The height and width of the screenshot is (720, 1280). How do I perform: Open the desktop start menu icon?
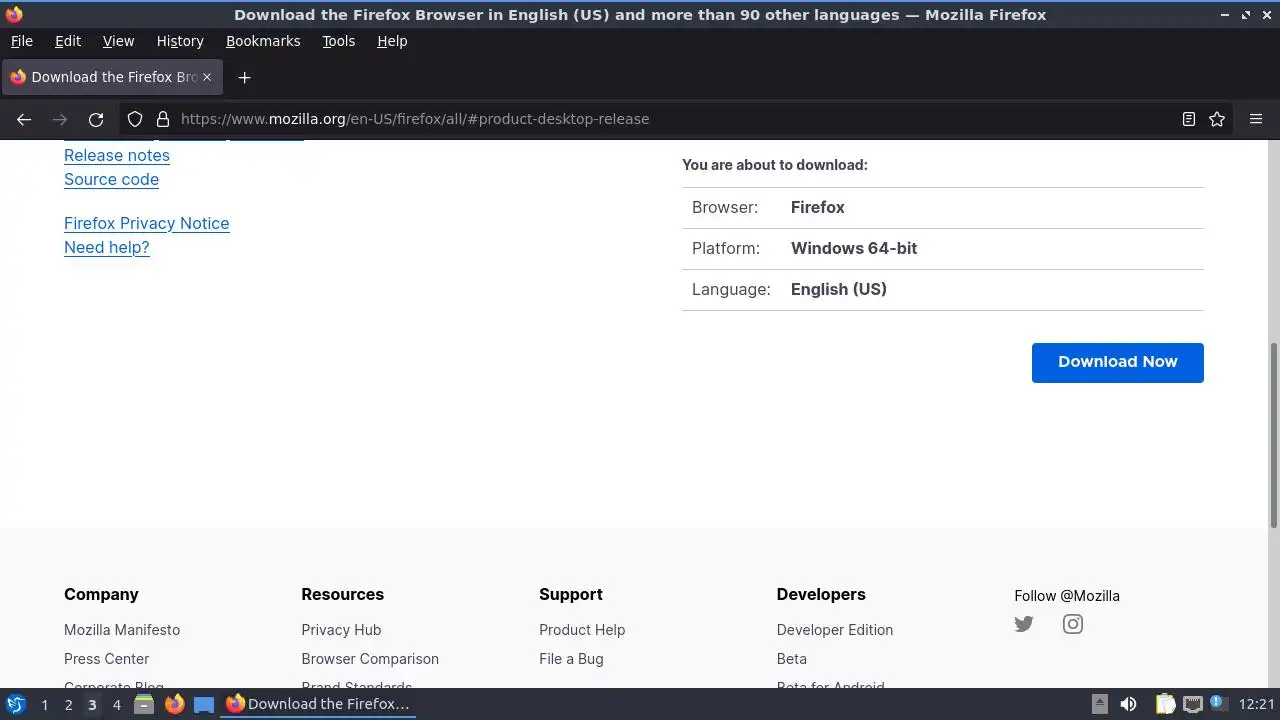click(x=15, y=704)
